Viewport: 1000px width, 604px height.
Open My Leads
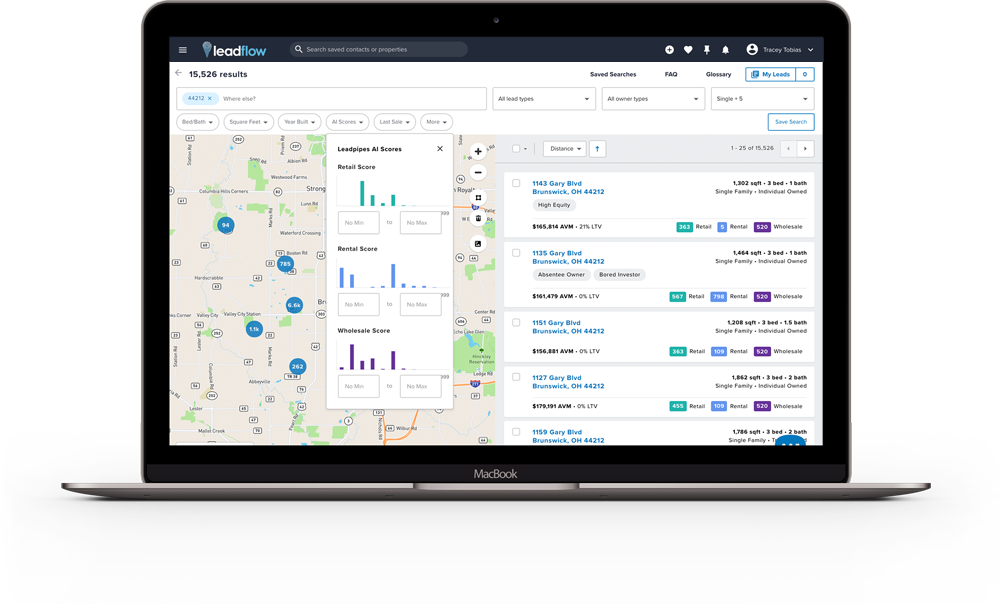(x=771, y=75)
